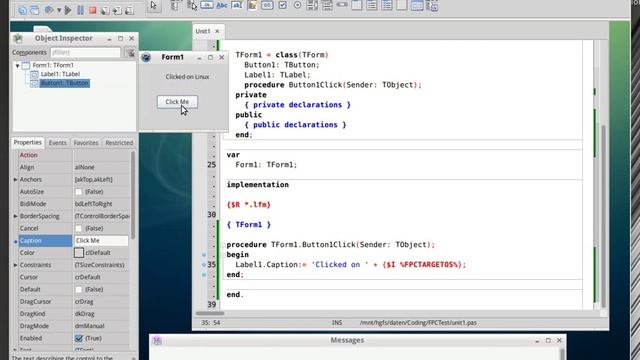Click the Caption value field 'Click Me'

[101, 240]
